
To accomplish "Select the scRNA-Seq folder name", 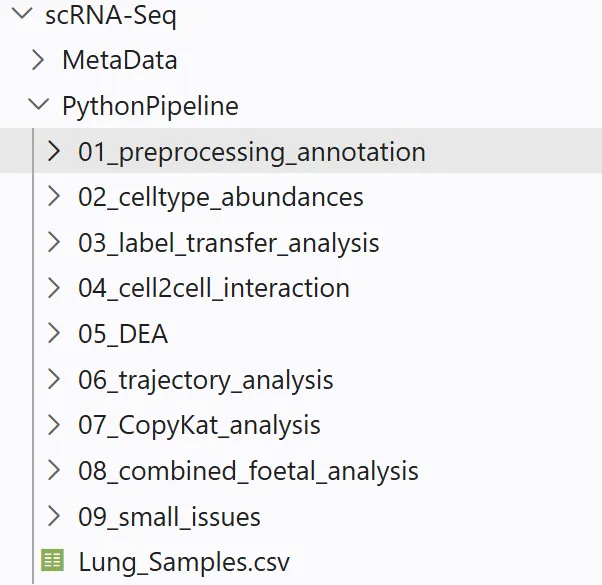I will pos(111,16).
